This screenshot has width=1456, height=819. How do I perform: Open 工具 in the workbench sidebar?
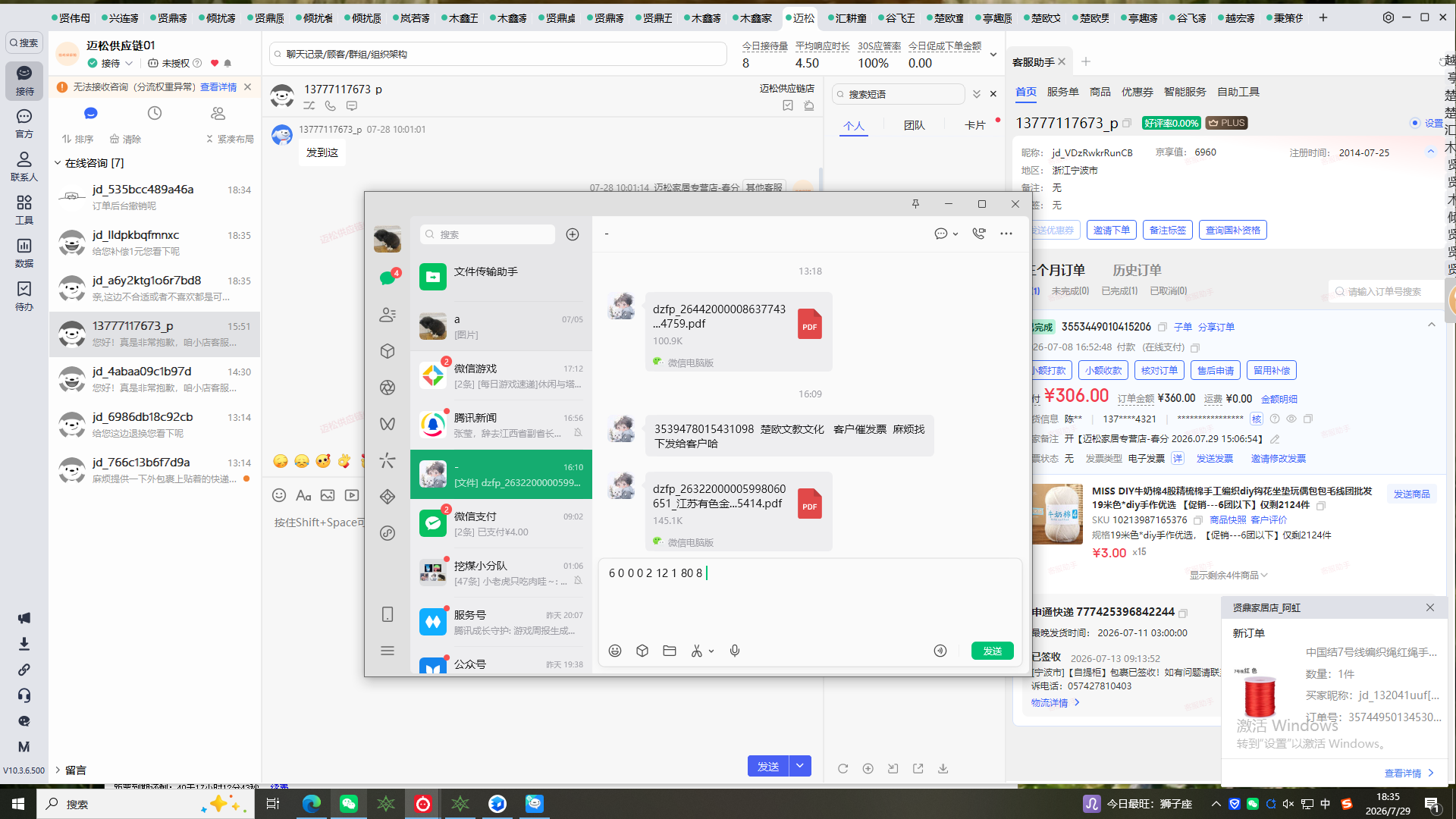[24, 209]
